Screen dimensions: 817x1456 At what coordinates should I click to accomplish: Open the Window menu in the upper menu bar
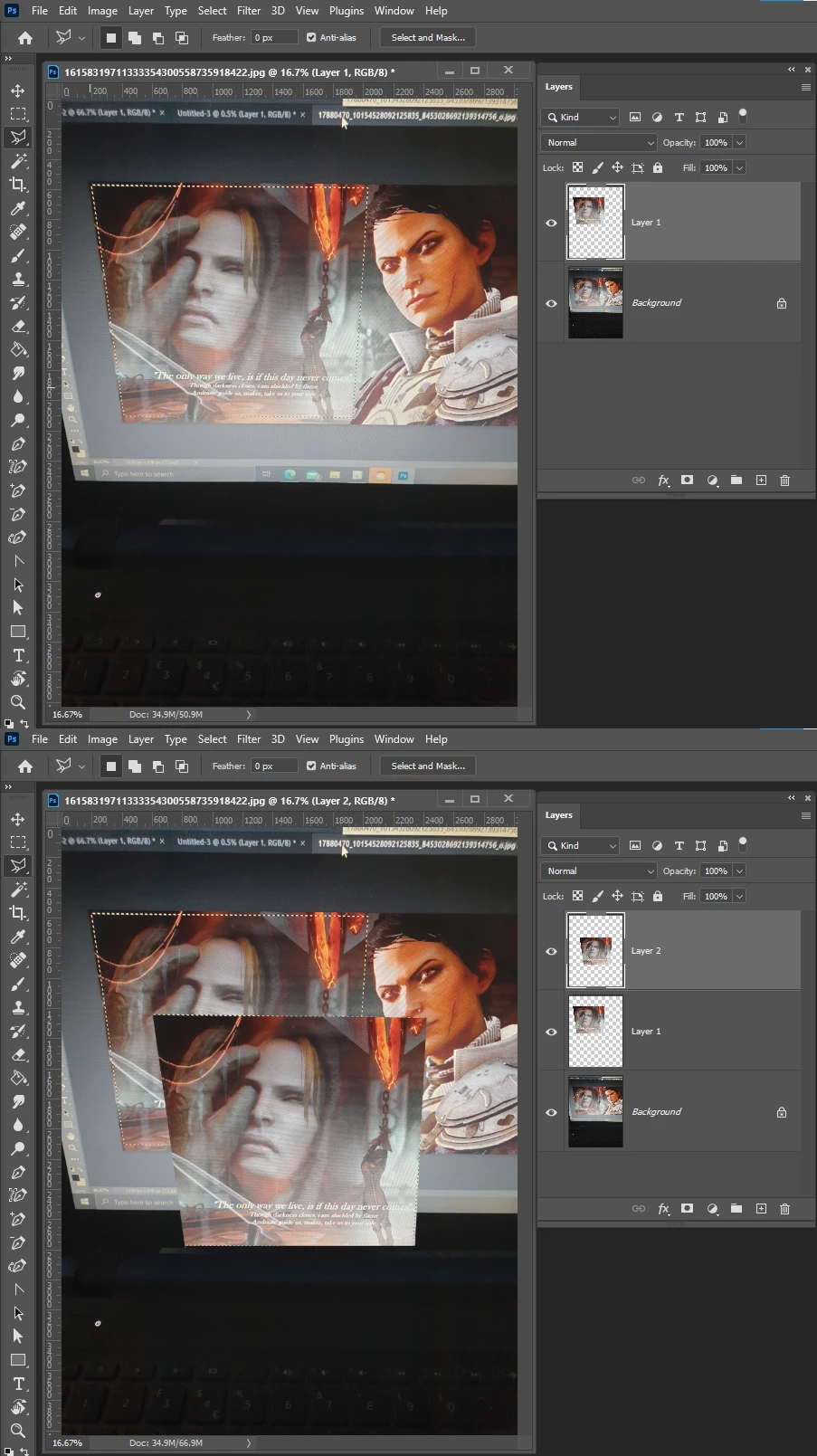pos(394,11)
